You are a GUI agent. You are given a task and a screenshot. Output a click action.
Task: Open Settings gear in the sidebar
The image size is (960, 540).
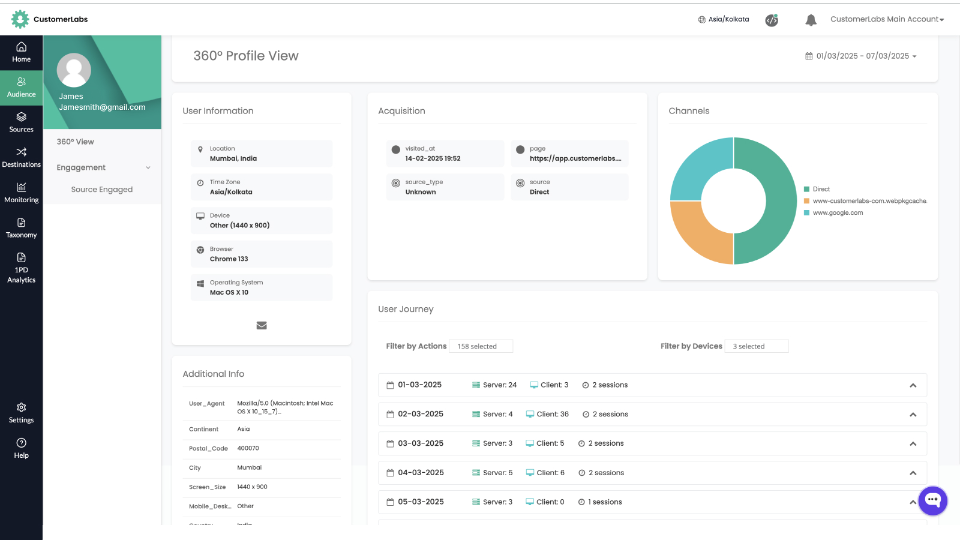21,413
